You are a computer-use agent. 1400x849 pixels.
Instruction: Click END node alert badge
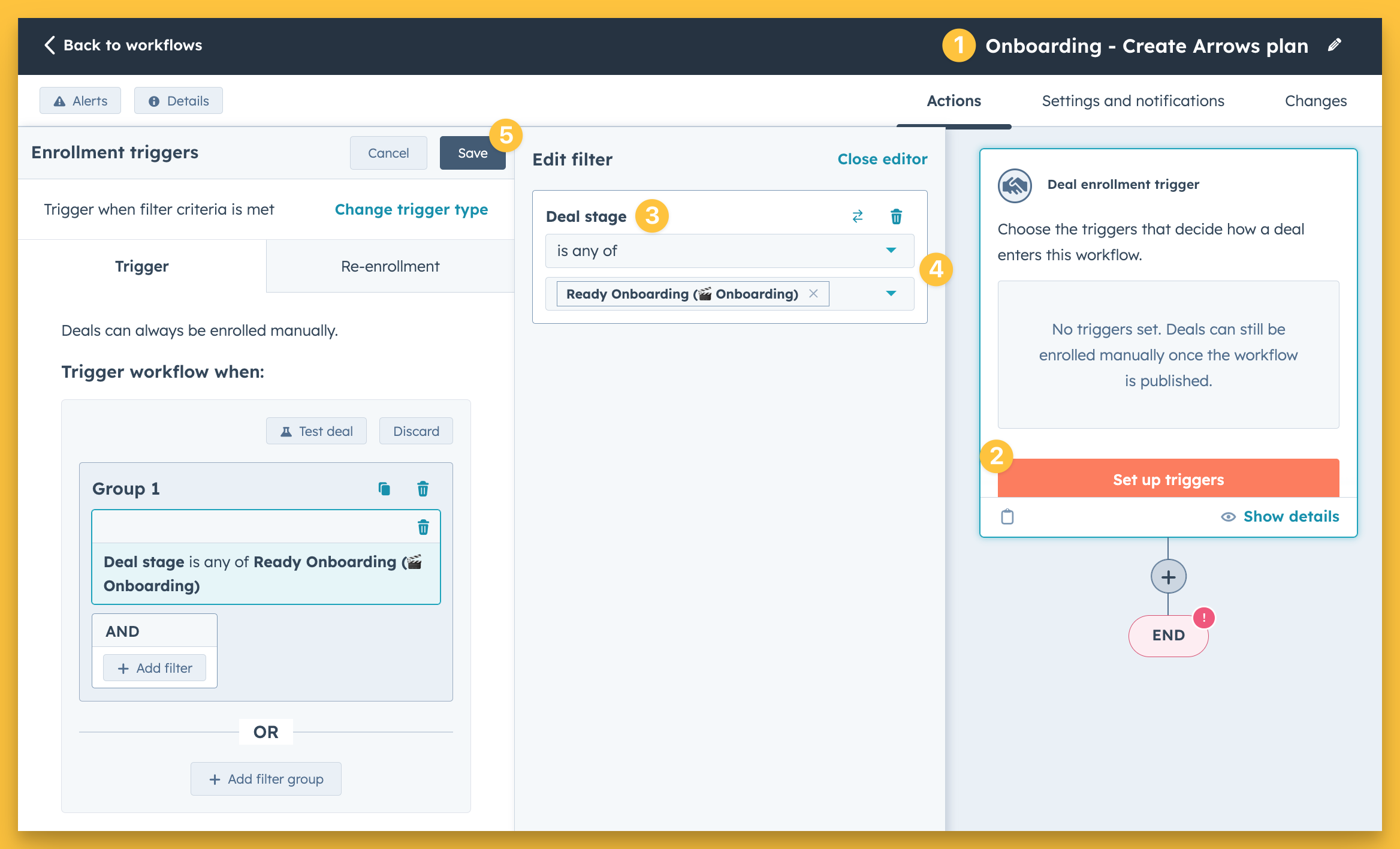click(1203, 618)
